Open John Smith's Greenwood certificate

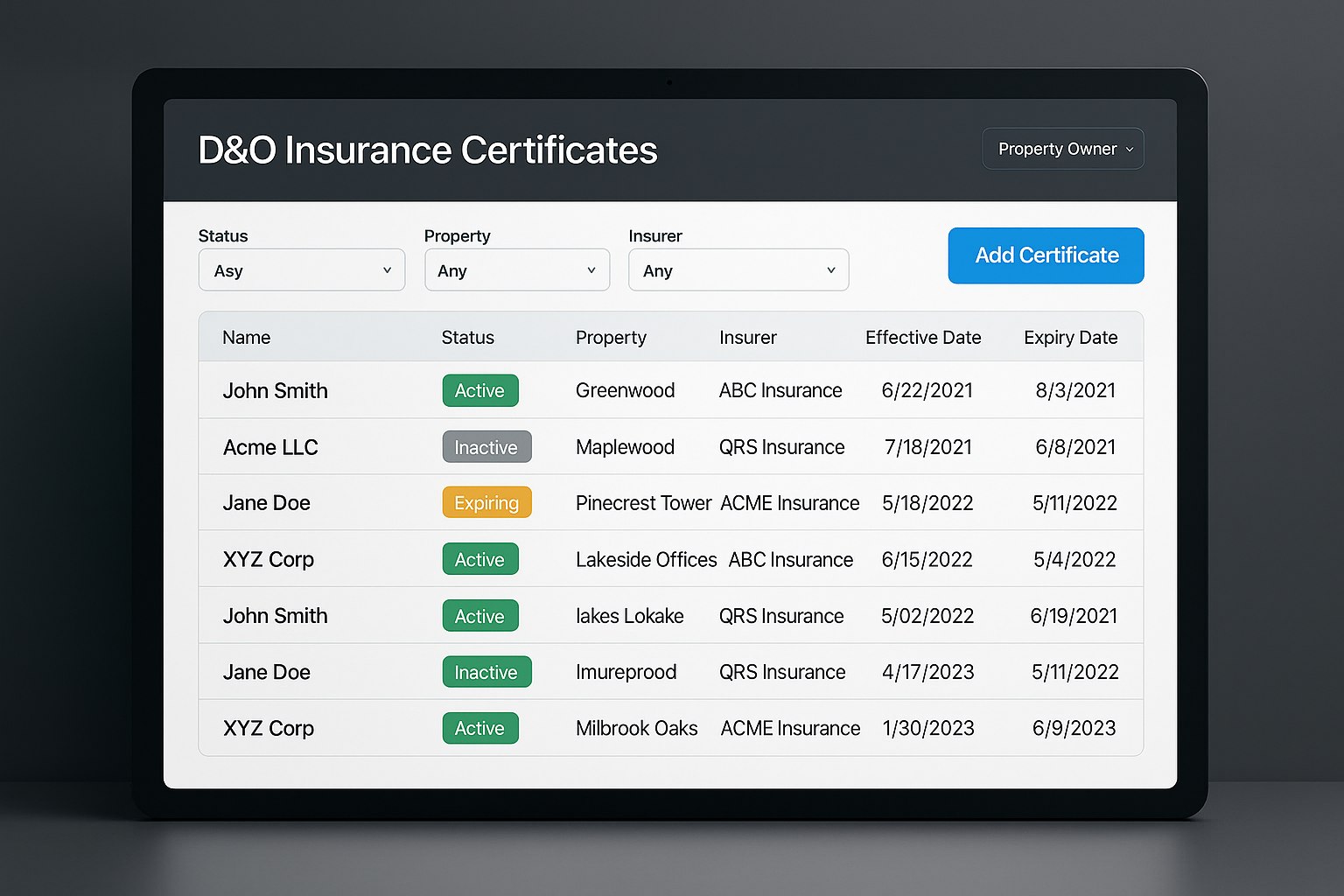pyautogui.click(x=275, y=391)
